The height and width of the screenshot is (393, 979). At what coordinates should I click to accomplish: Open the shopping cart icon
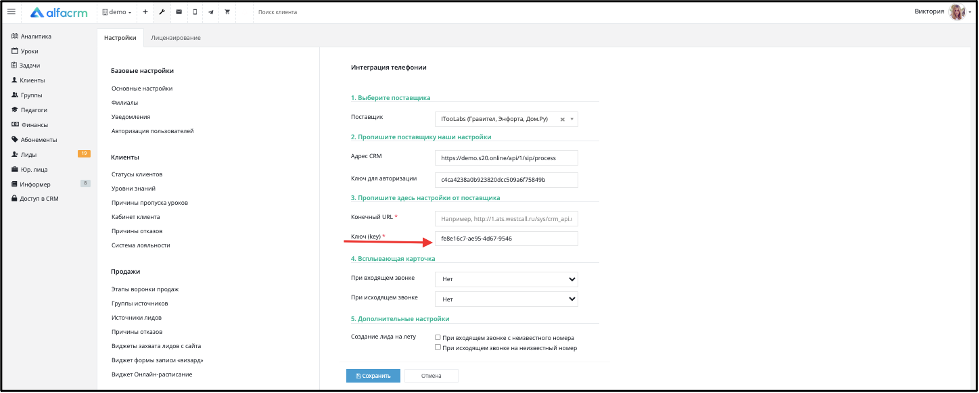tap(227, 12)
